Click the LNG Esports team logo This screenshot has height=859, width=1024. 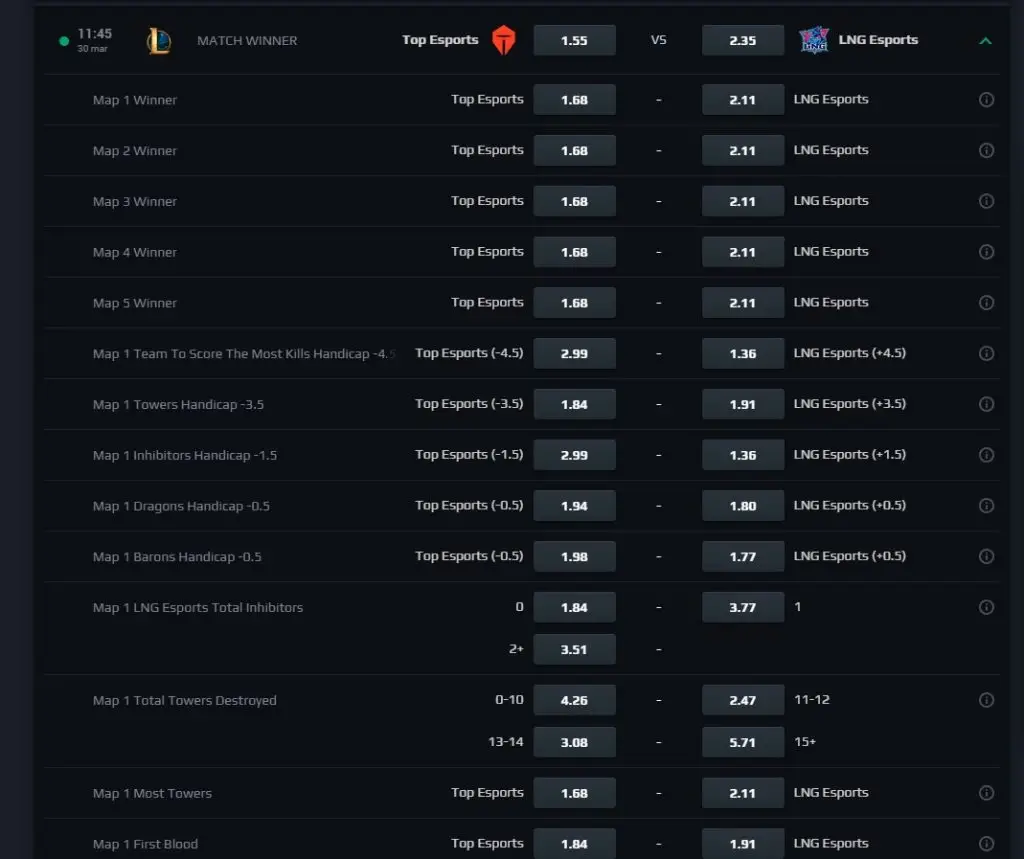coord(814,41)
